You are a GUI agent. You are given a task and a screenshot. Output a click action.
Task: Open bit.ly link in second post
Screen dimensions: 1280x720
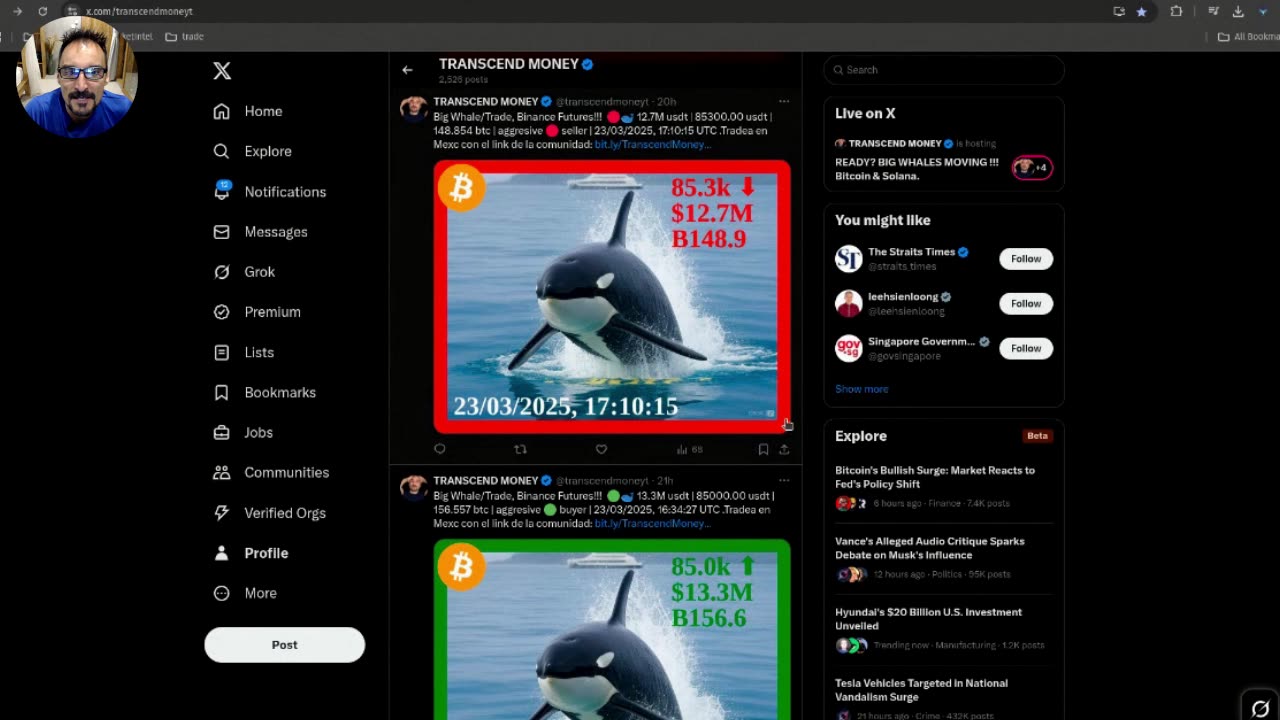[x=652, y=524]
